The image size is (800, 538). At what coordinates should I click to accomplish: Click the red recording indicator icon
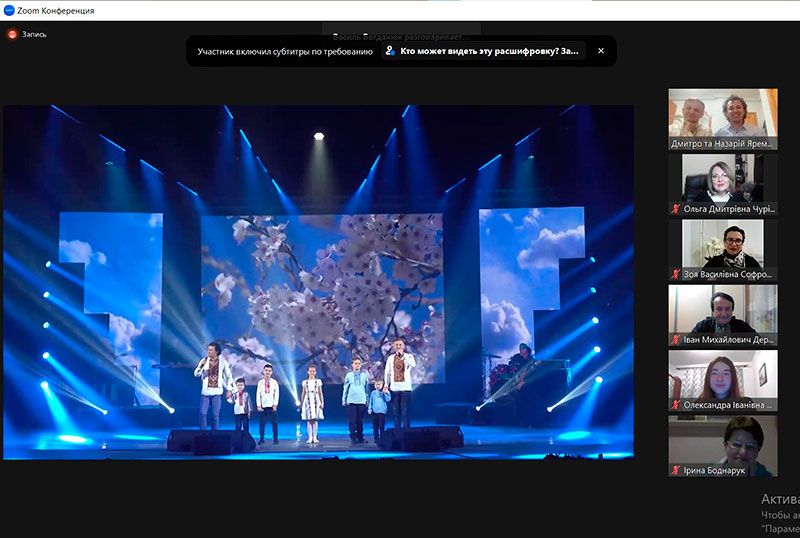(12, 34)
